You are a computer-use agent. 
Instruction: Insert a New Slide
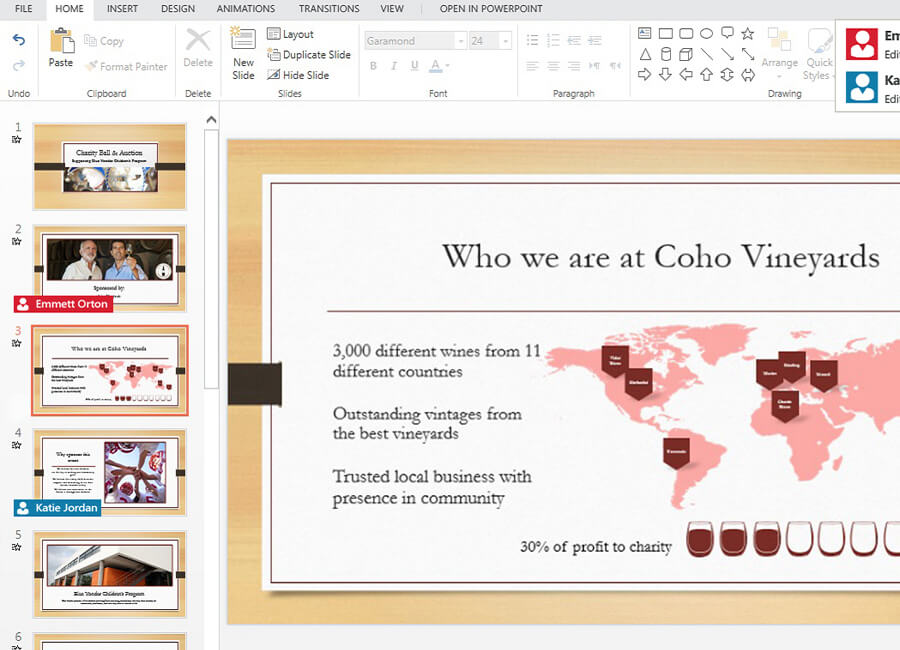[x=243, y=45]
